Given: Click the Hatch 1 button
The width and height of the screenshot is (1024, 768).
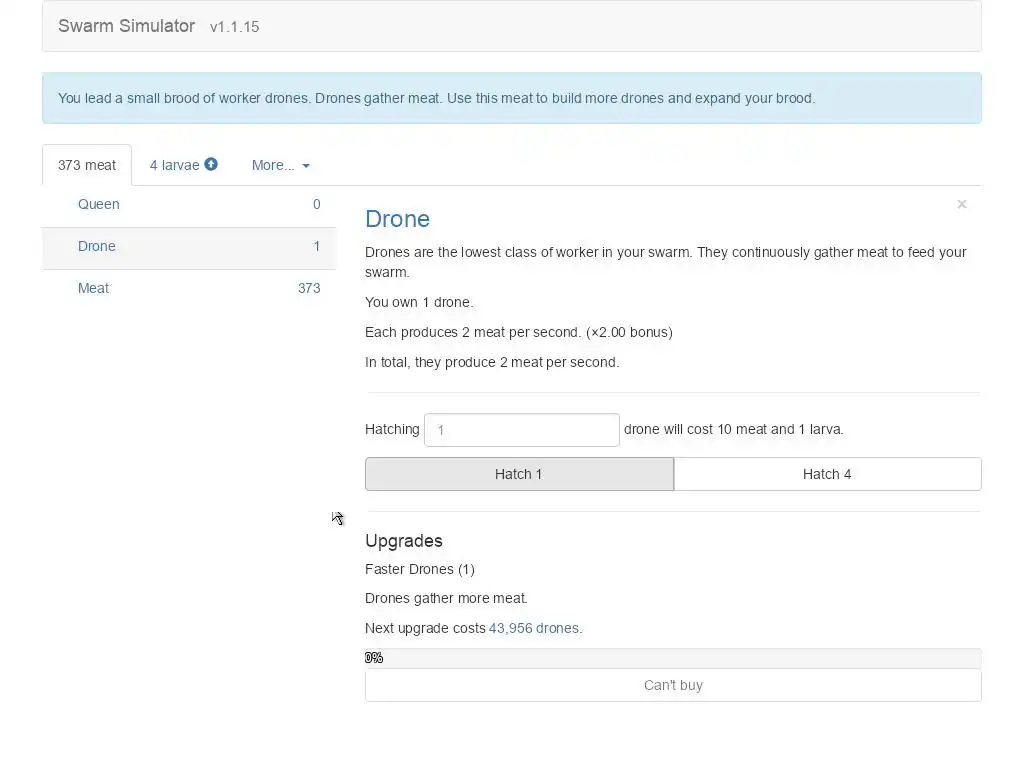Looking at the screenshot, I should 519,474.
